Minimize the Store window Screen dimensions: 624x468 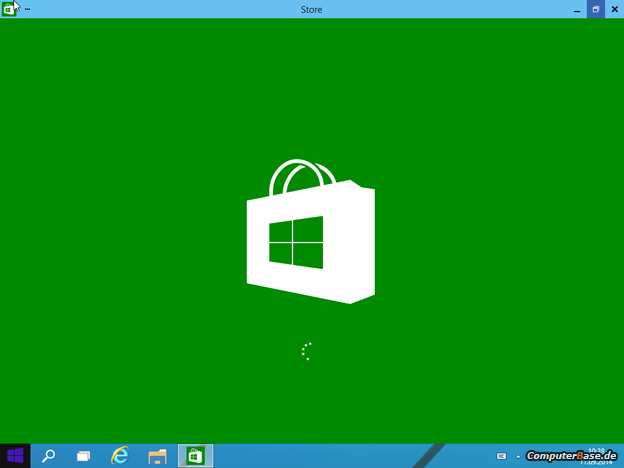pyautogui.click(x=577, y=9)
